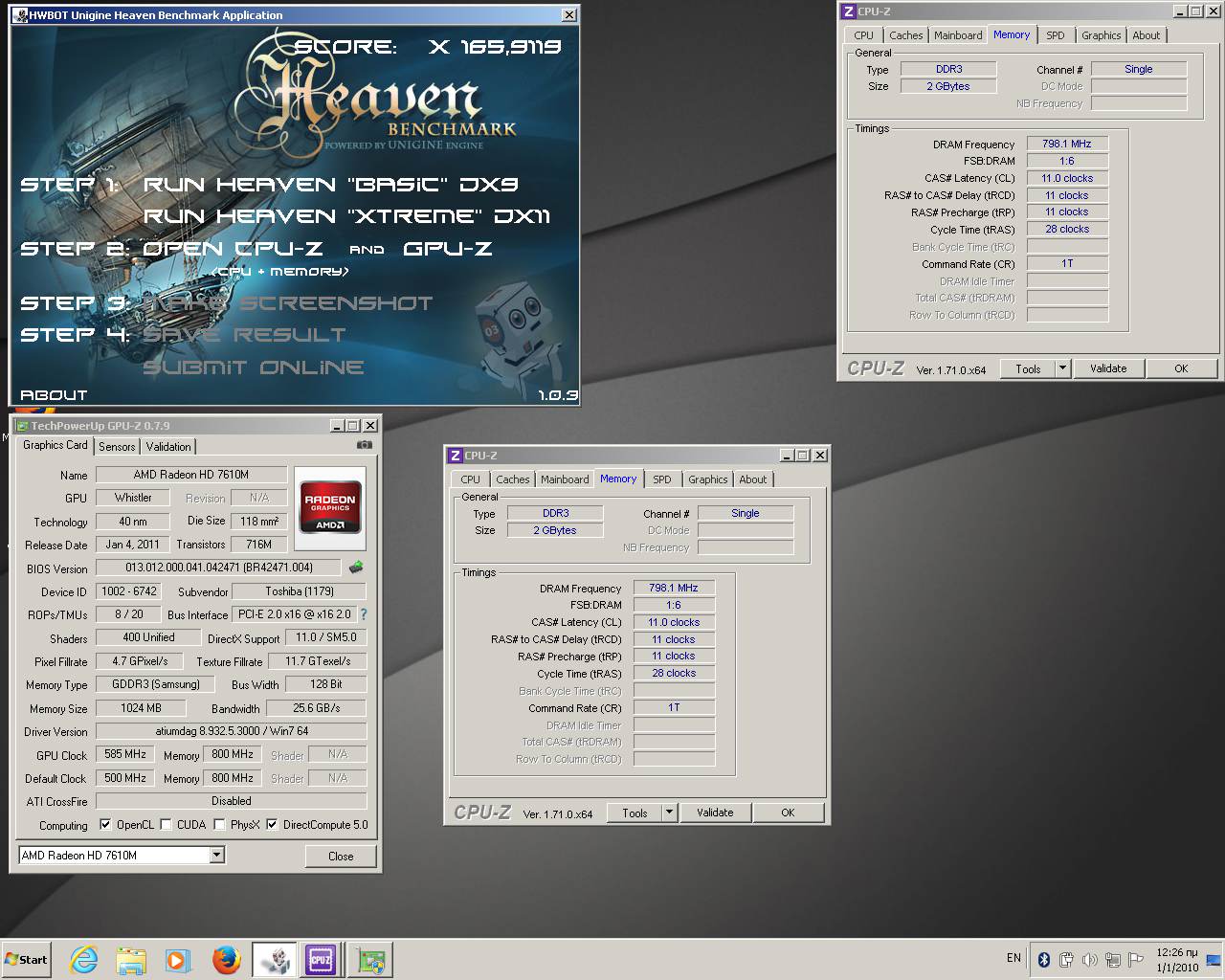Click the network tray icon
The width and height of the screenshot is (1225, 980).
pos(1113,959)
